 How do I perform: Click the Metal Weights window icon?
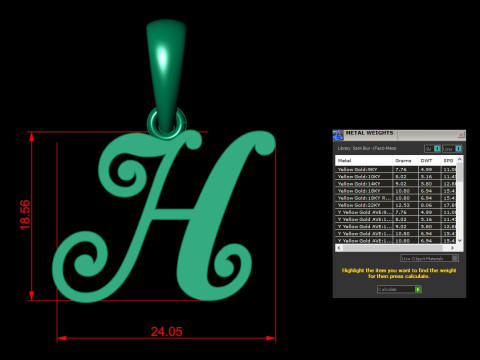pyautogui.click(x=338, y=135)
